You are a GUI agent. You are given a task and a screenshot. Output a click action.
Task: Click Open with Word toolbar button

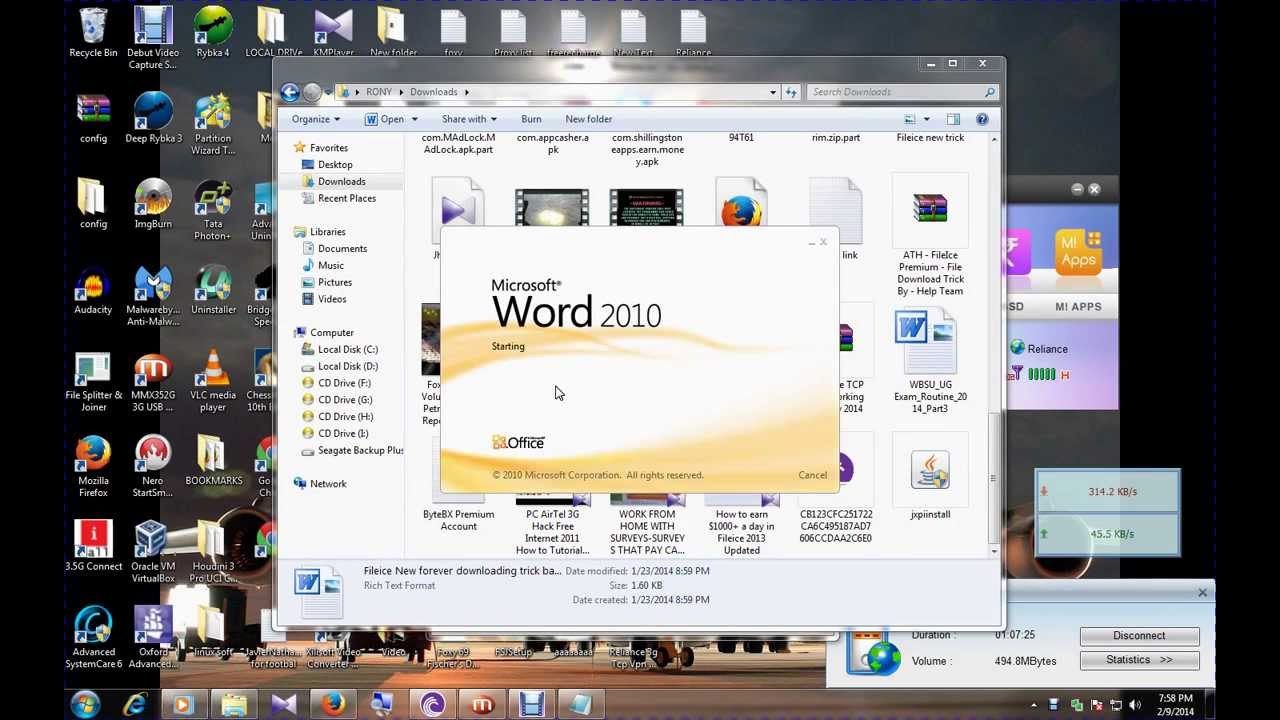click(385, 119)
